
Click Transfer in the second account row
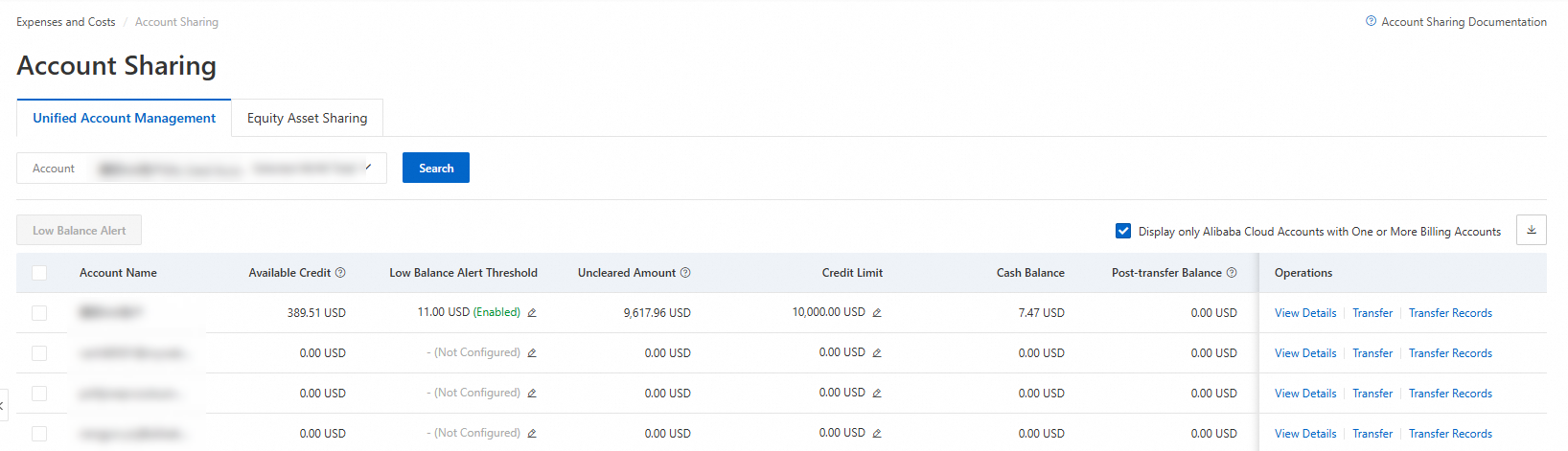click(x=1372, y=353)
